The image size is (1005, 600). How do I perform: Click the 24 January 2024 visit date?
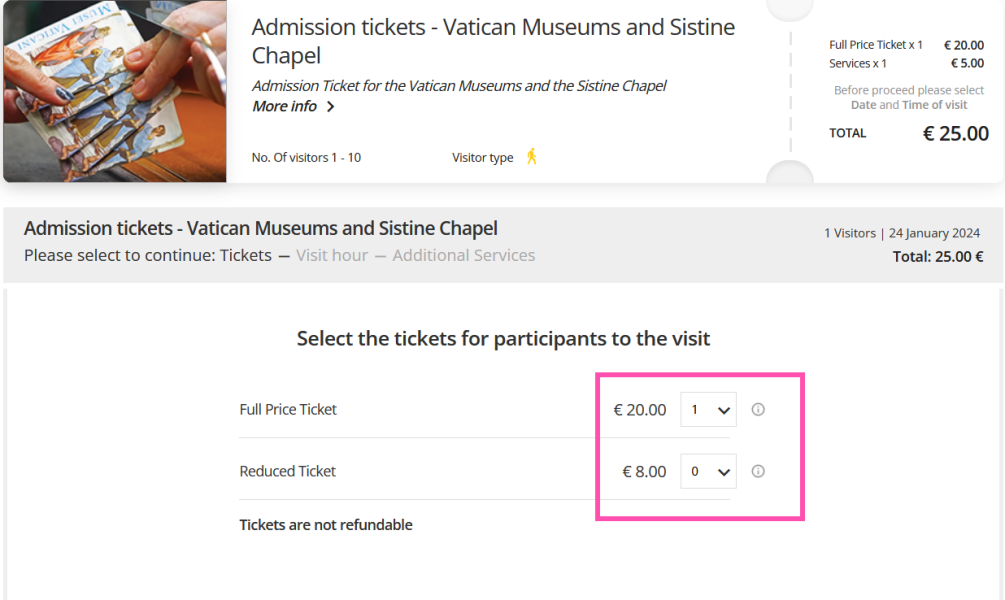pyautogui.click(x=934, y=233)
